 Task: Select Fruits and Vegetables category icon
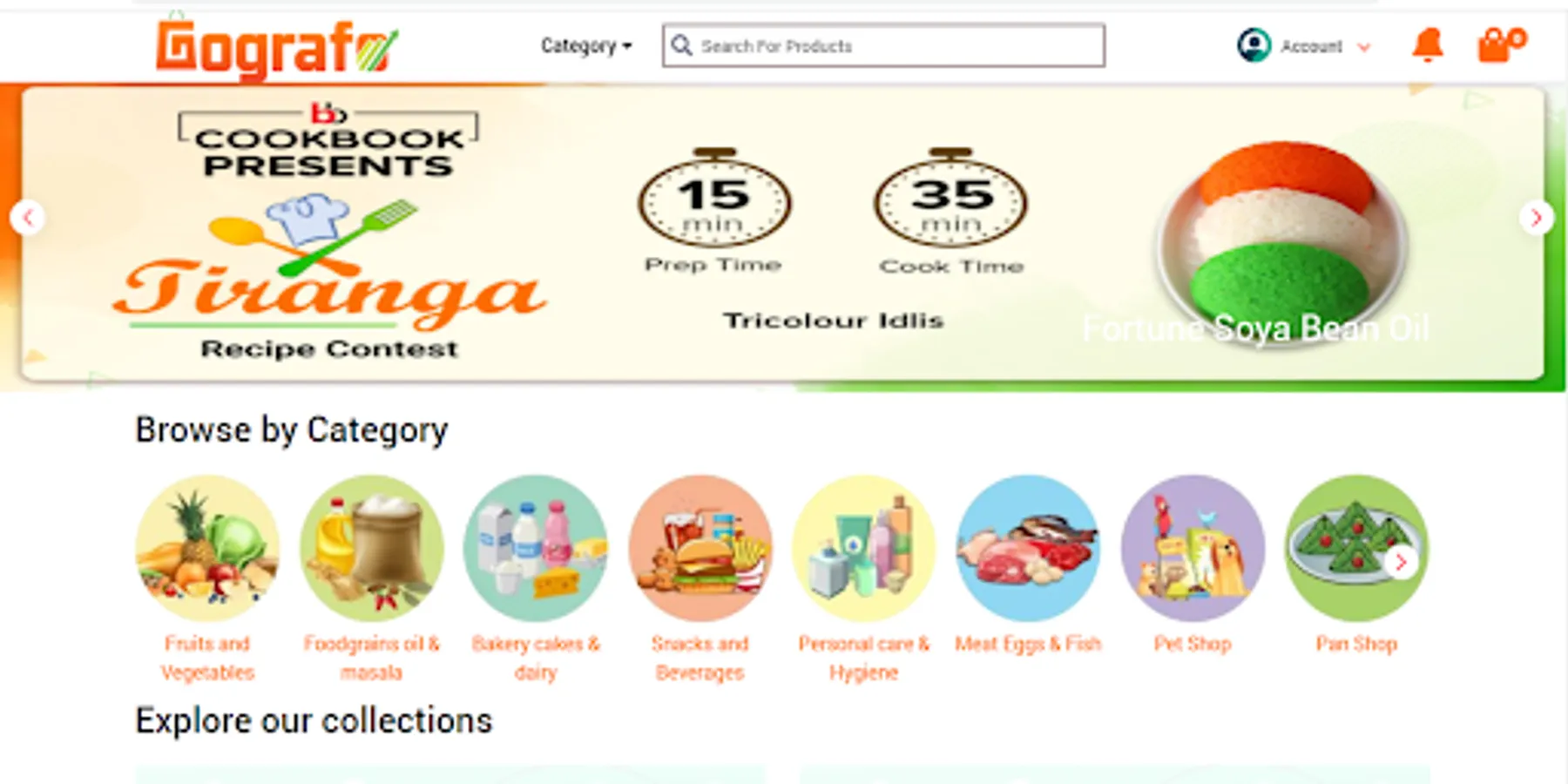pyautogui.click(x=207, y=548)
